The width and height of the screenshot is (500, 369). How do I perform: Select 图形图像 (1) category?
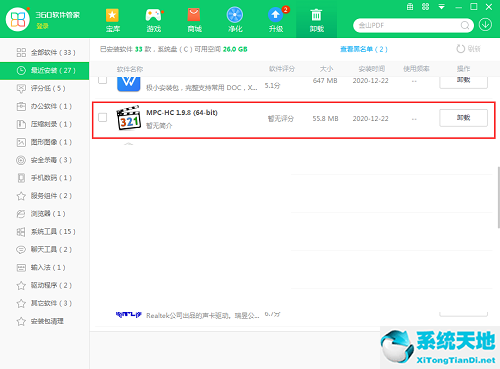coord(45,142)
